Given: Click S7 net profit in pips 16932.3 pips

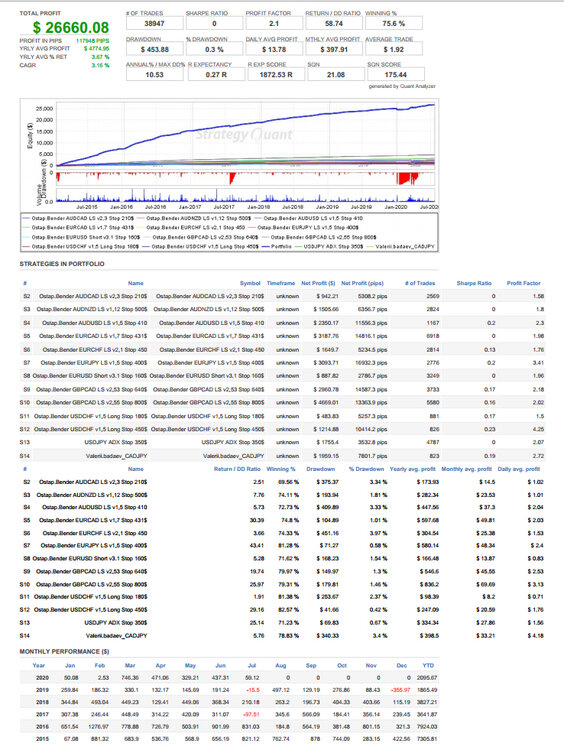Looking at the screenshot, I should pos(373,363).
